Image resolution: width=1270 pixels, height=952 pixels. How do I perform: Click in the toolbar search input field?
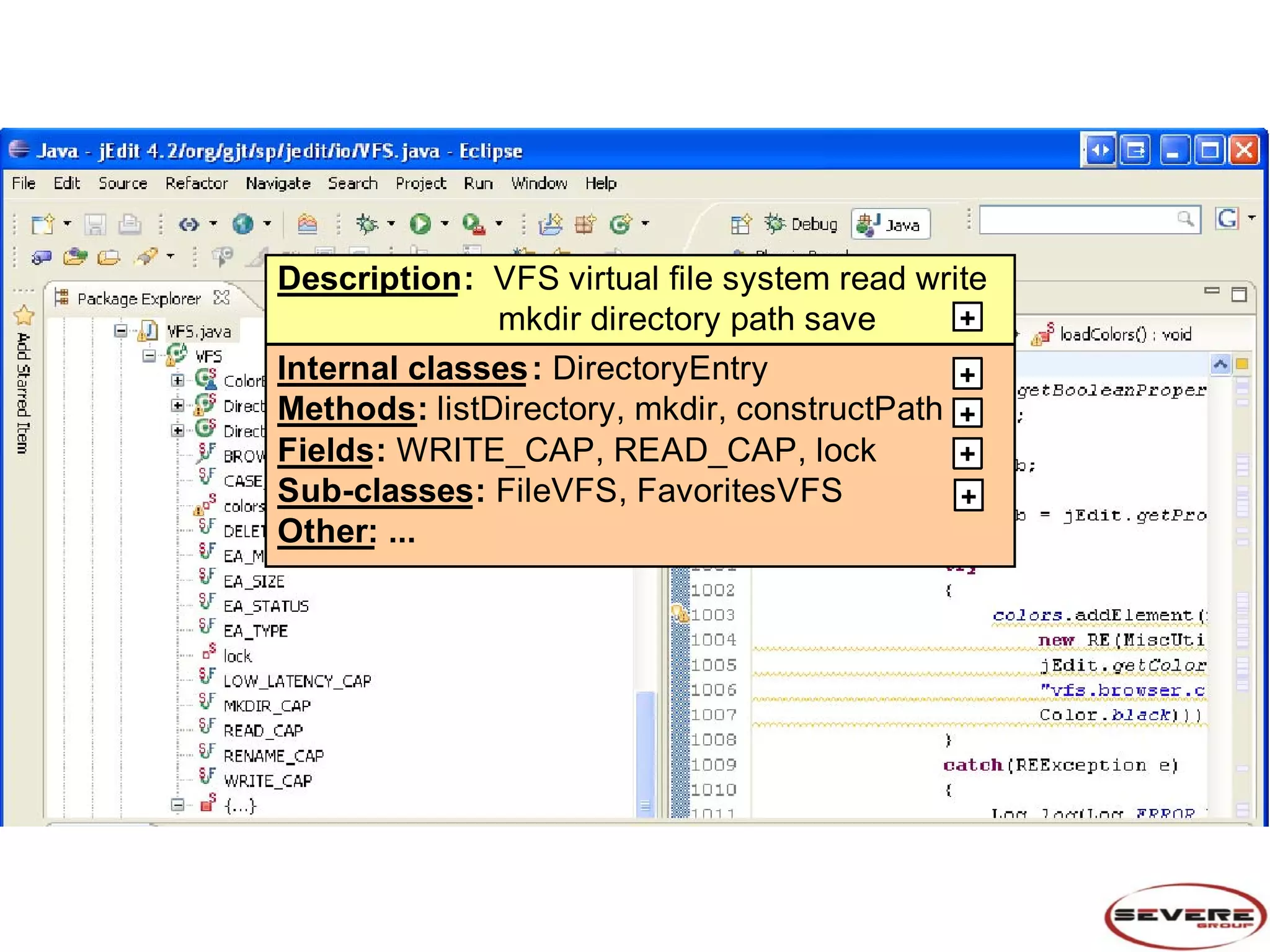coord(1090,219)
